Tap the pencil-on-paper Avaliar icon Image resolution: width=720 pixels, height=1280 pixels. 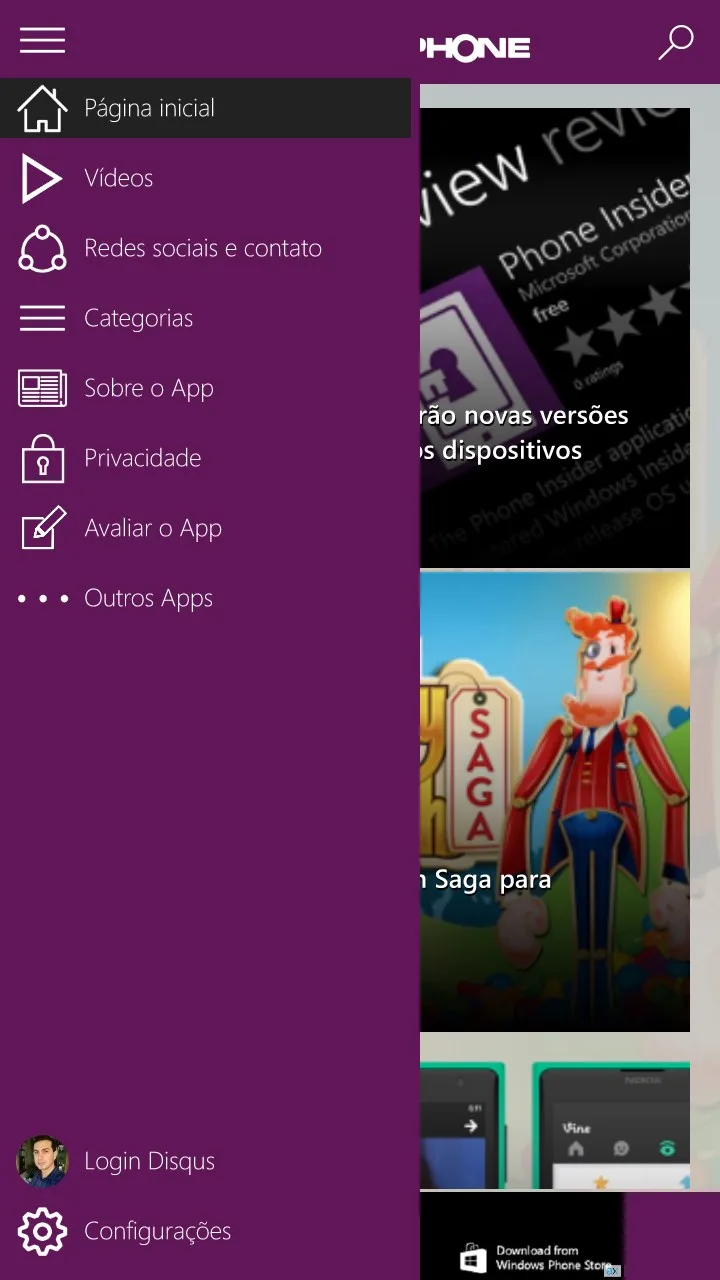click(x=43, y=527)
